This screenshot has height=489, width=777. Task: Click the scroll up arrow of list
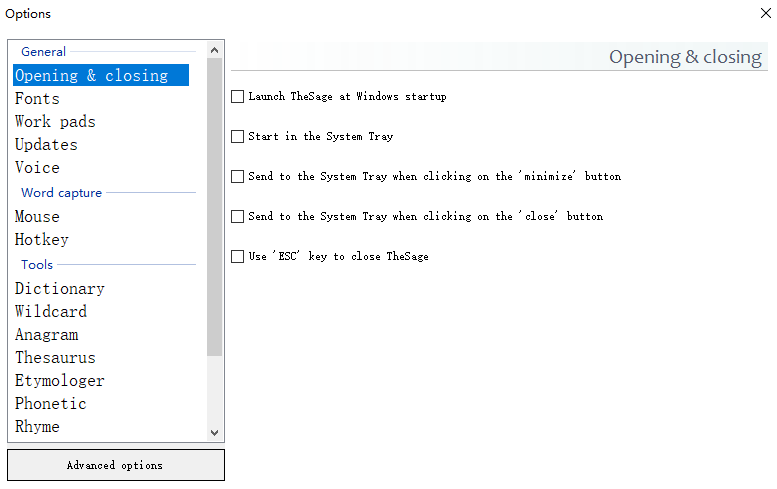(x=215, y=50)
